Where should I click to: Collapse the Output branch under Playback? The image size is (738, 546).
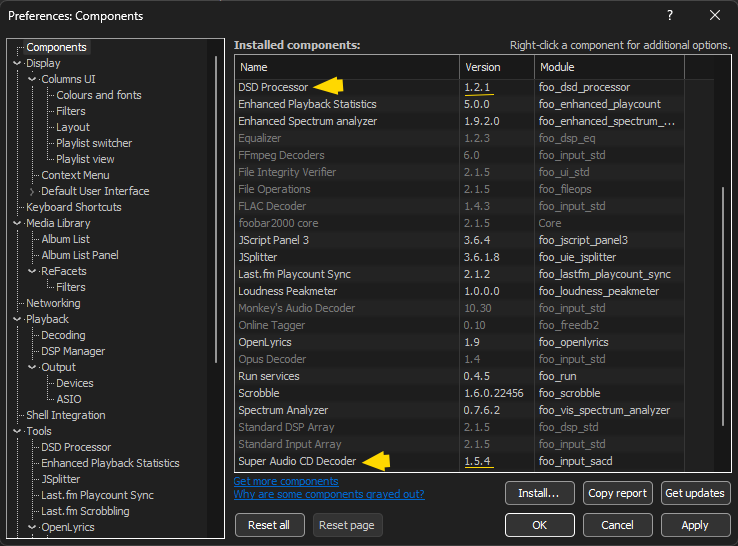coord(33,367)
